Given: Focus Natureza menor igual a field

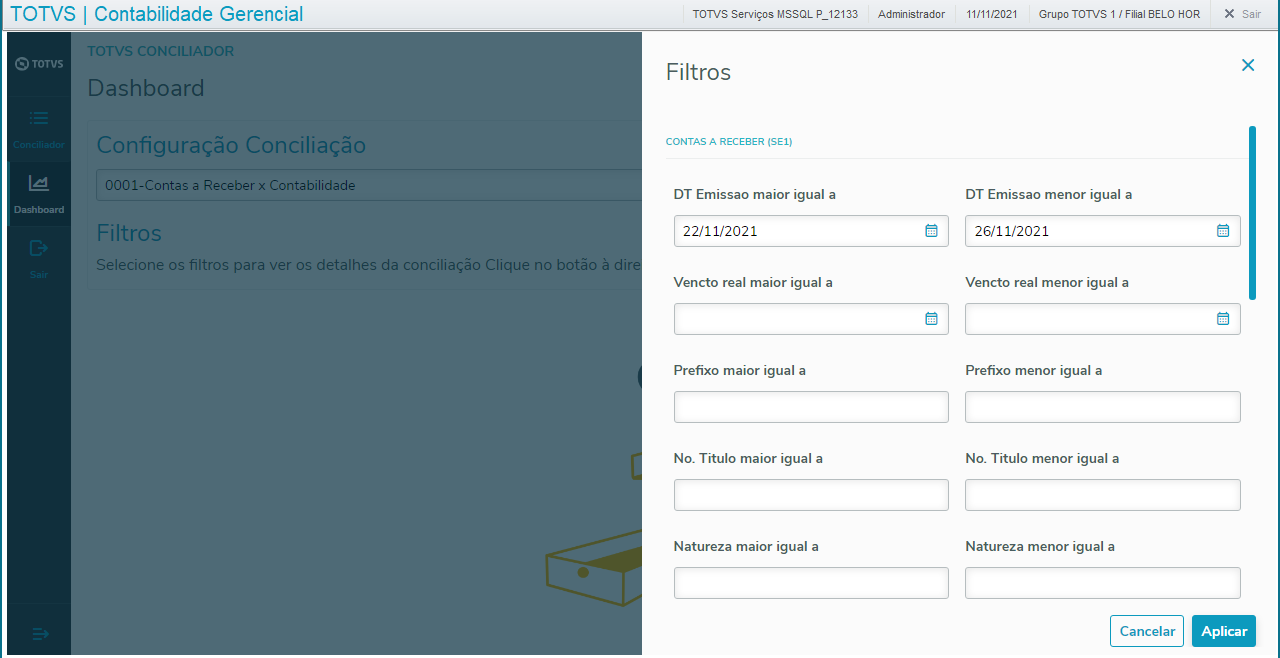Looking at the screenshot, I should (x=1102, y=583).
